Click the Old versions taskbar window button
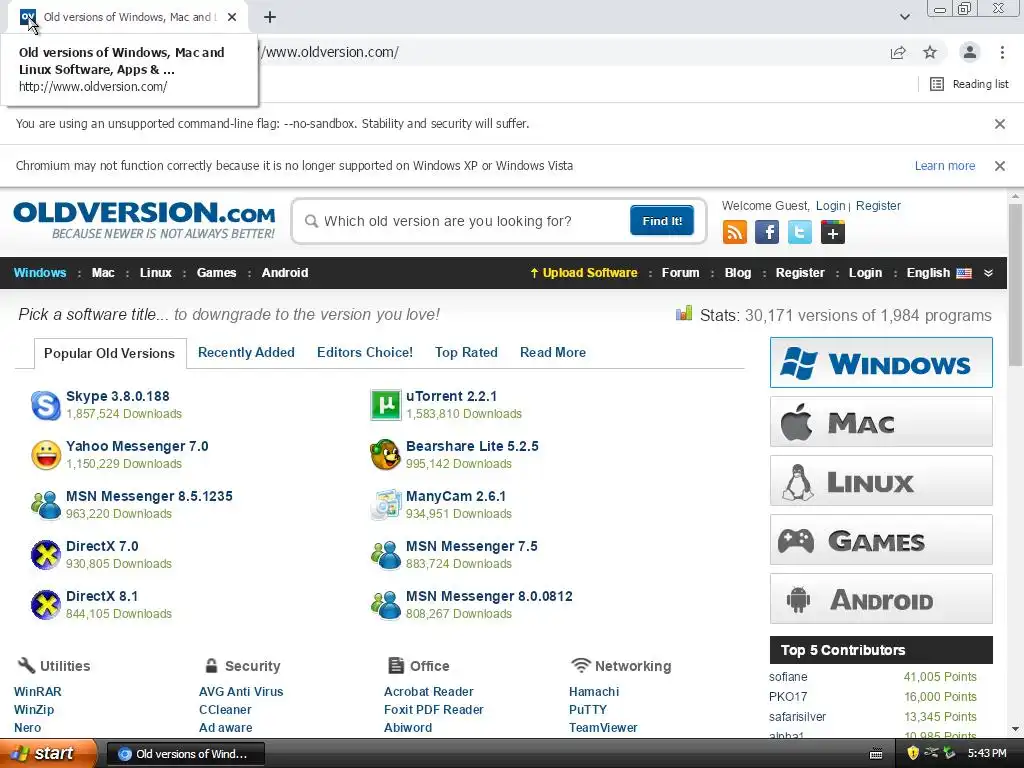This screenshot has width=1024, height=768. pos(185,754)
